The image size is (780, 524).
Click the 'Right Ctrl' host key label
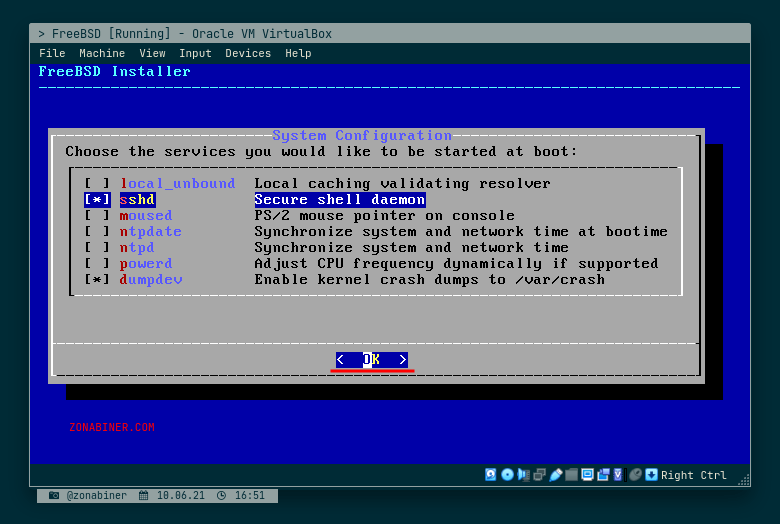[693, 475]
